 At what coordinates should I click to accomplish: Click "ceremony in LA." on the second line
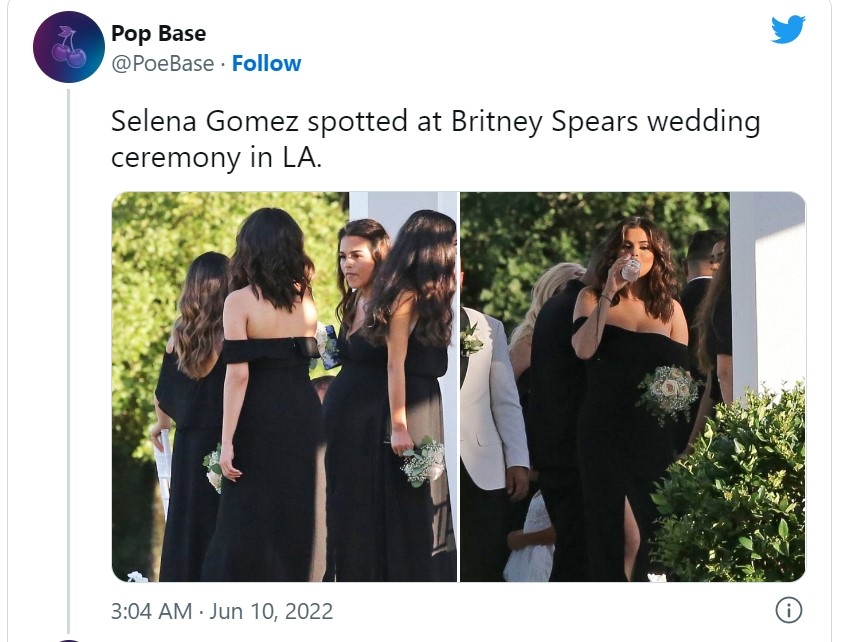tap(216, 158)
